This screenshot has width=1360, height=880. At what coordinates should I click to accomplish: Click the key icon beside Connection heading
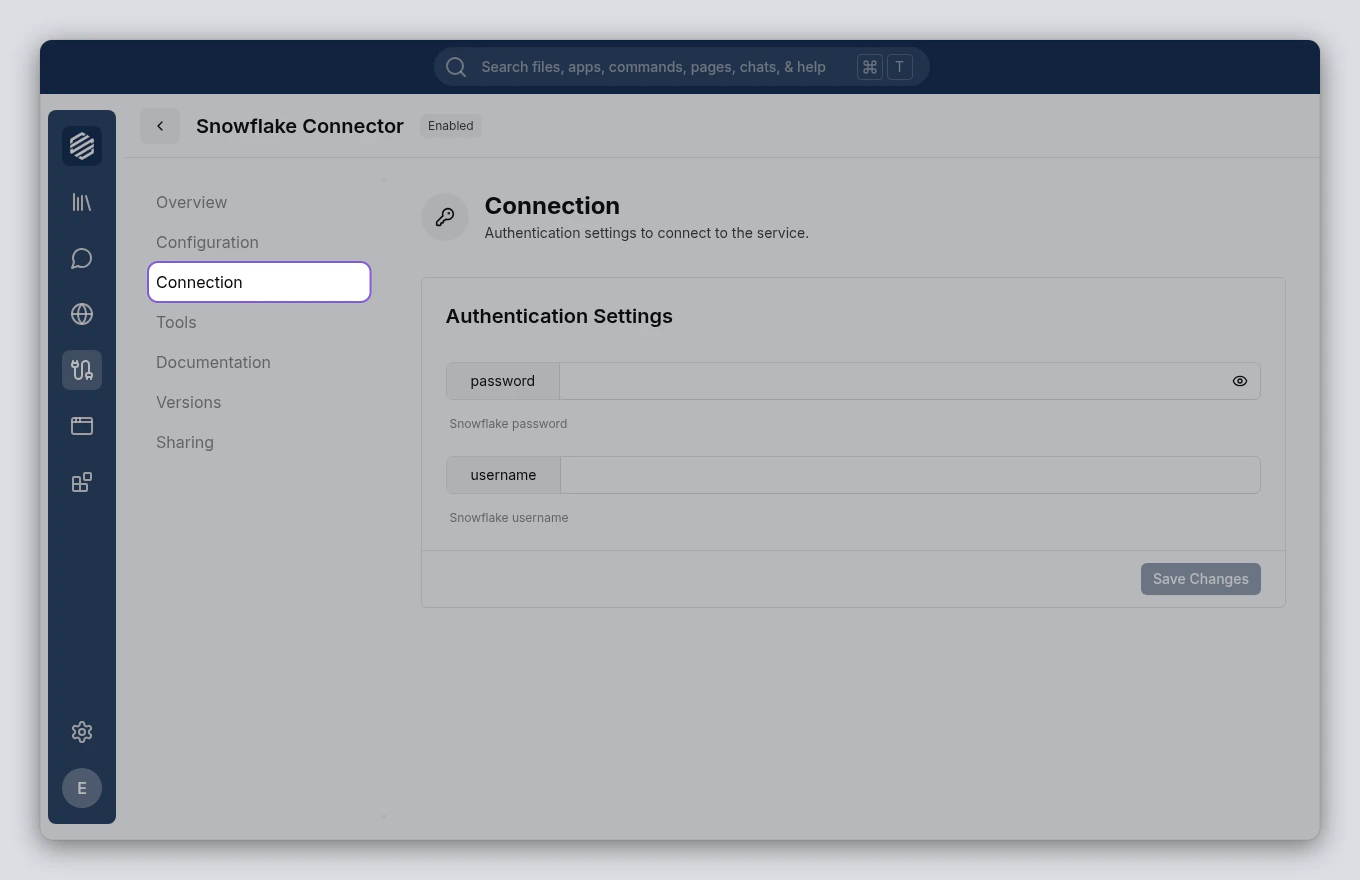445,217
